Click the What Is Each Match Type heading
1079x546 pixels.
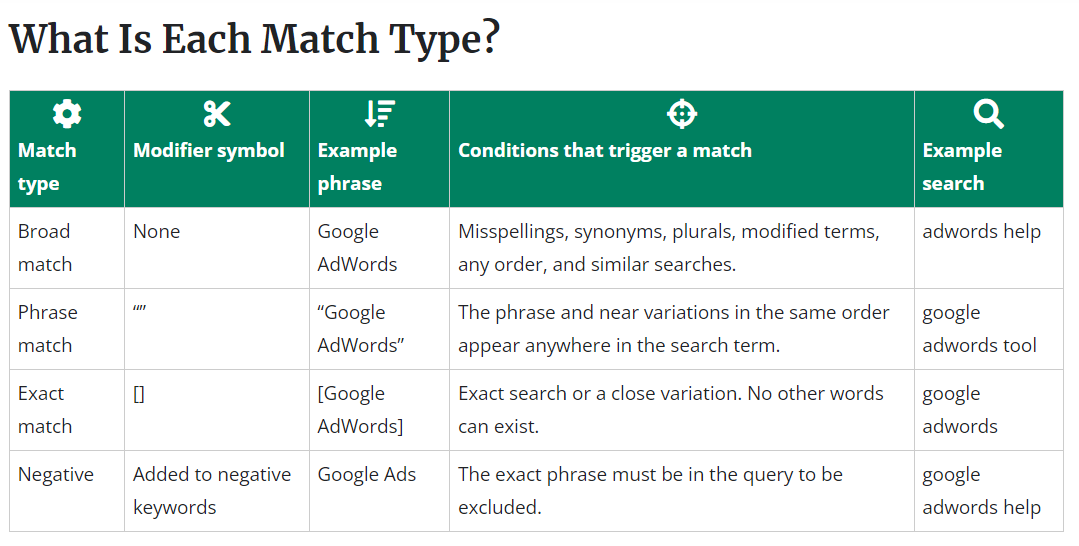(x=254, y=38)
